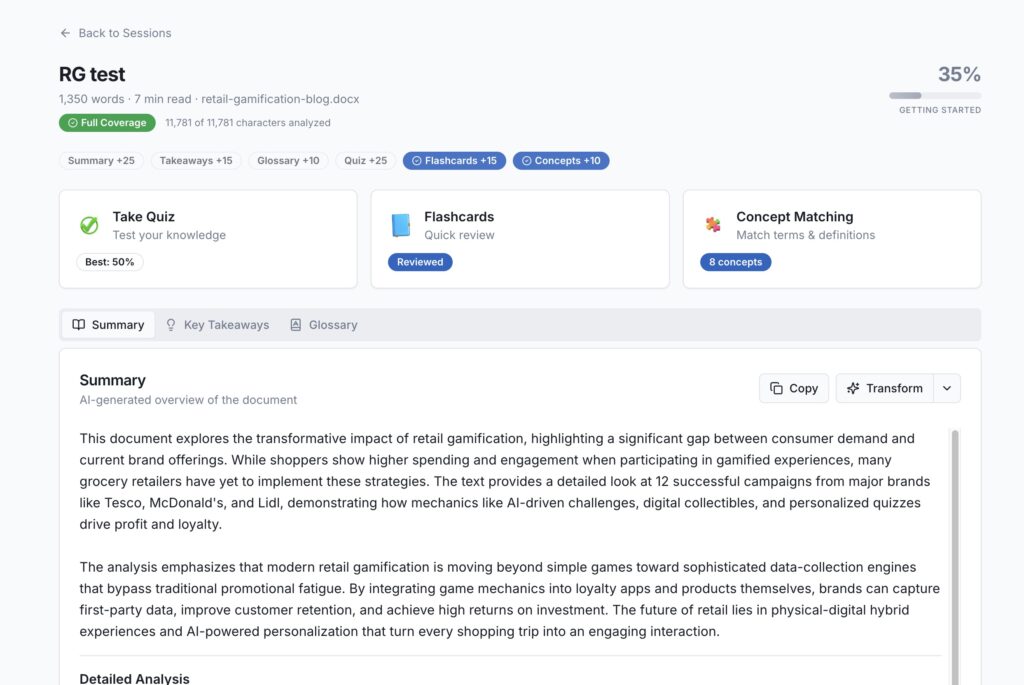Click the back arrow icon
Viewport: 1024px width, 685px height.
(65, 33)
